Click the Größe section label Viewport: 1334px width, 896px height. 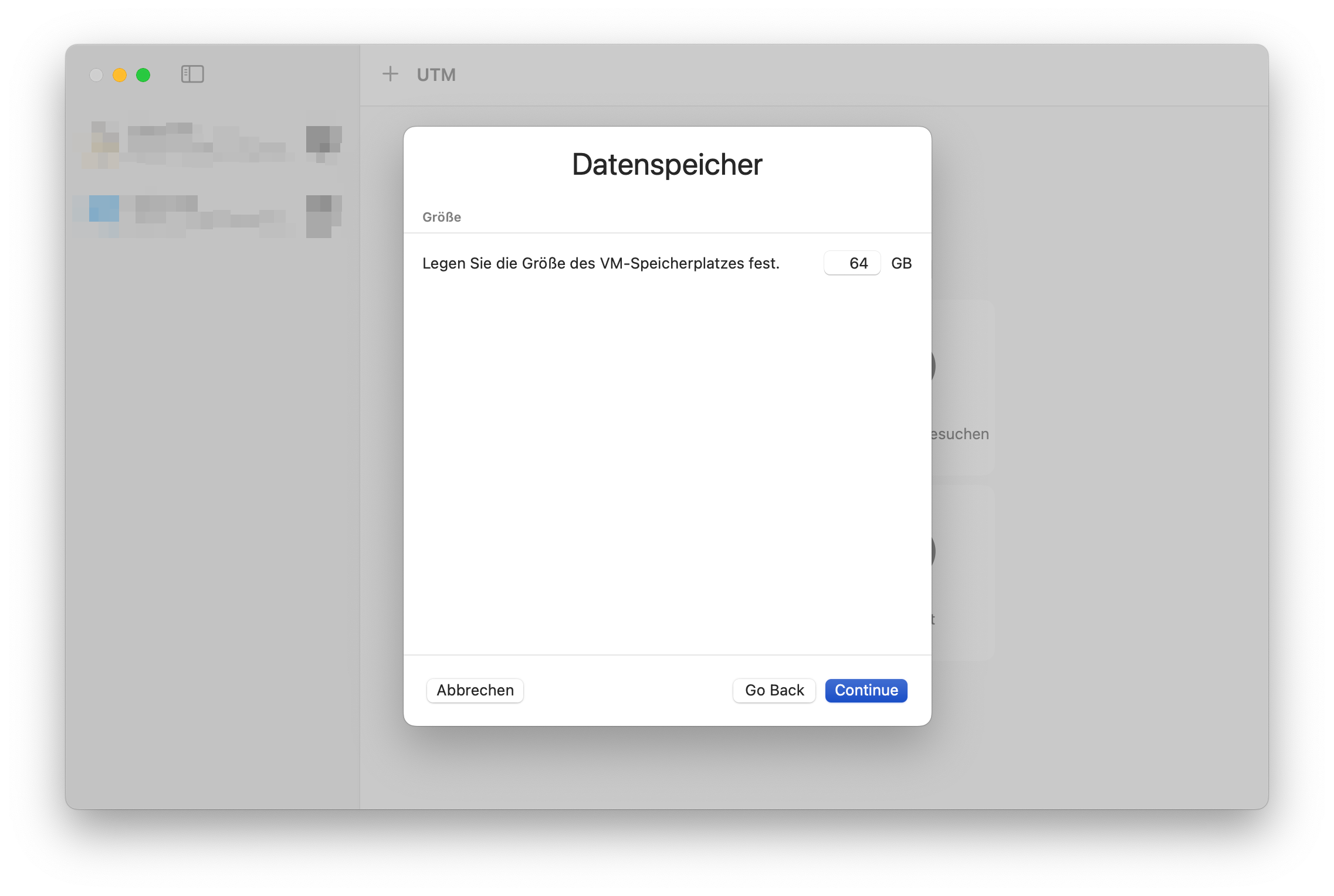(442, 218)
